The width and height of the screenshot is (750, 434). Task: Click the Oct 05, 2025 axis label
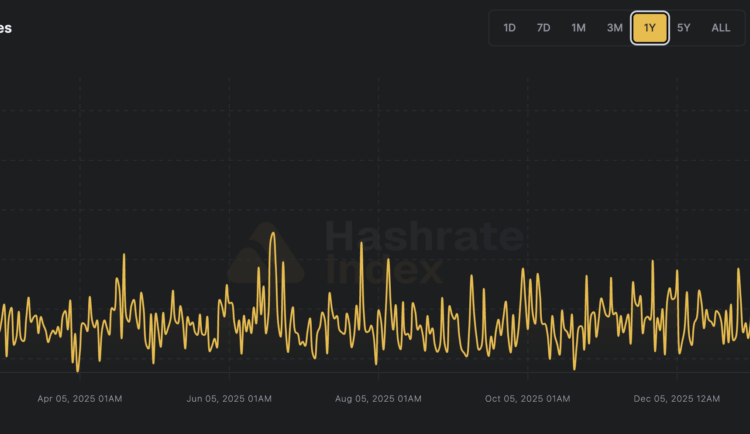coord(527,399)
